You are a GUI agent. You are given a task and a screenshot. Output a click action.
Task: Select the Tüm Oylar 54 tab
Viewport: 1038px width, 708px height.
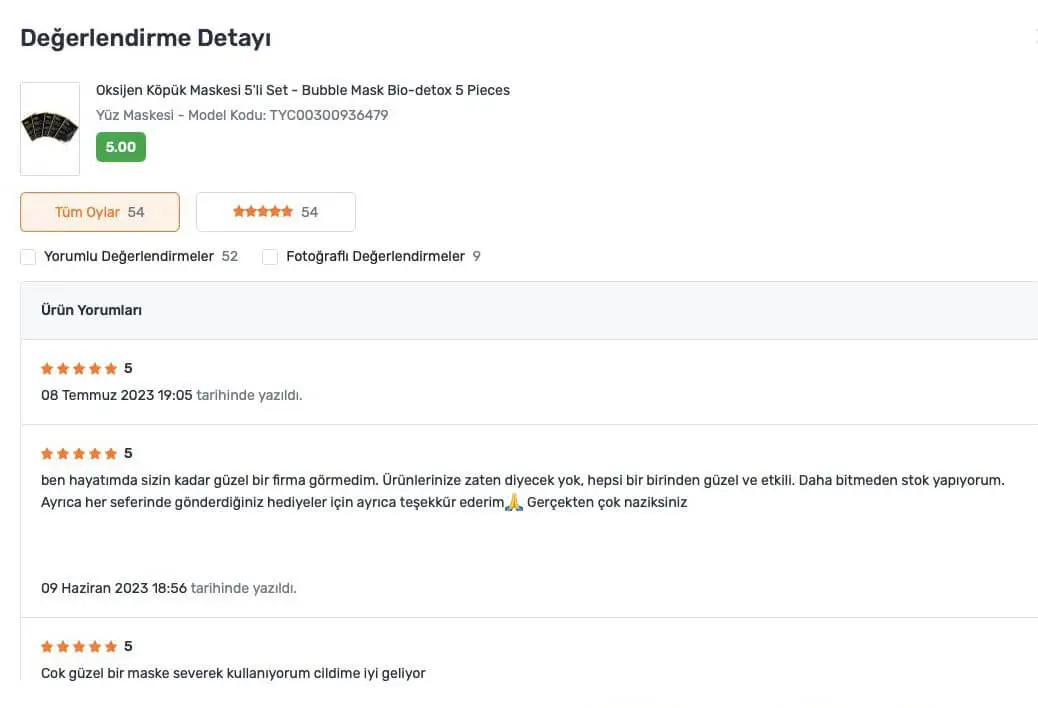(100, 212)
